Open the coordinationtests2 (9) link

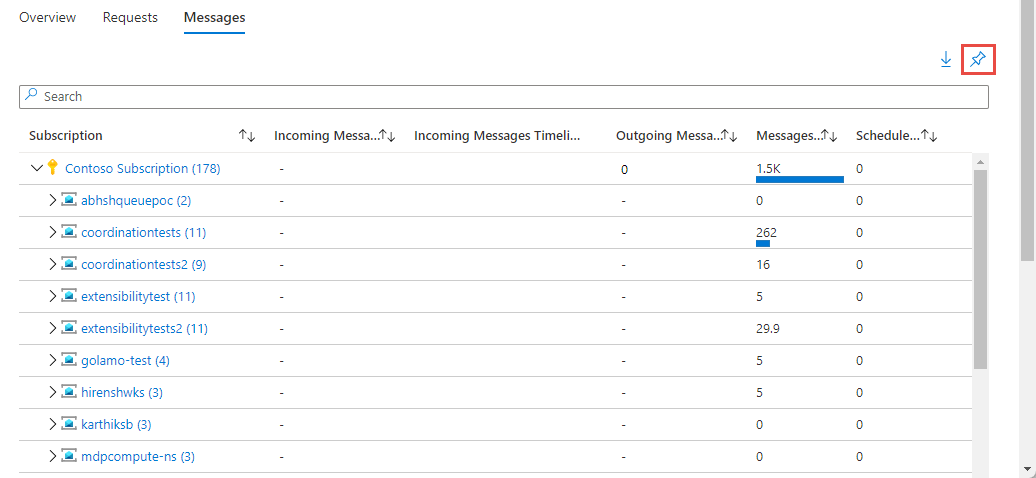pos(144,264)
